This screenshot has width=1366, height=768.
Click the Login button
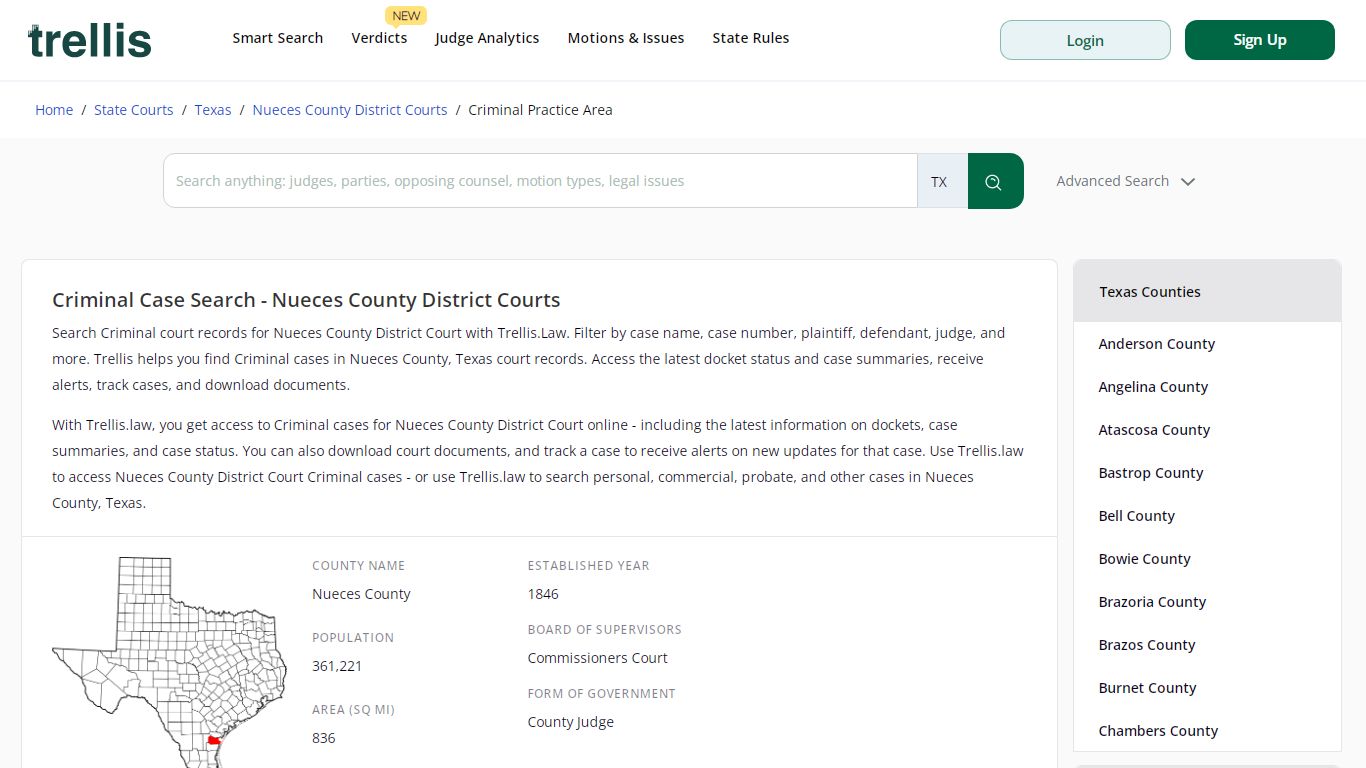tap(1085, 40)
